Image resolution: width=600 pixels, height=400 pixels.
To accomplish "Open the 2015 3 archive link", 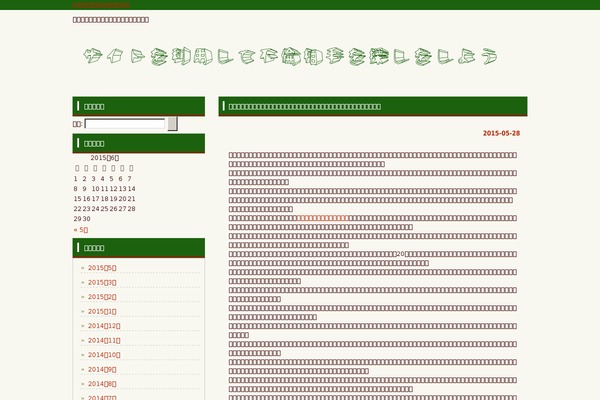I will (102, 282).
